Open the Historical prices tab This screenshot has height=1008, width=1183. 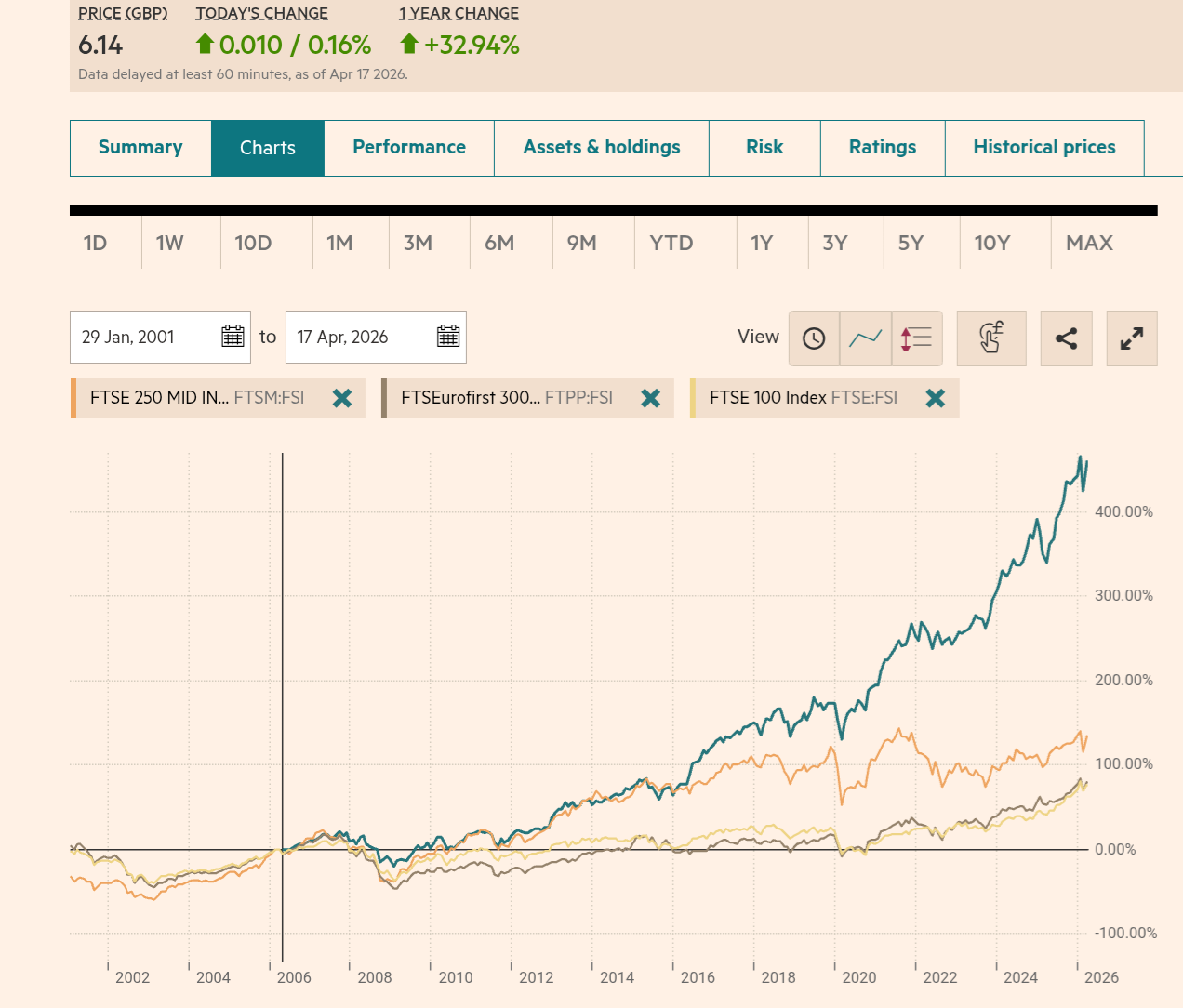[x=1043, y=148]
